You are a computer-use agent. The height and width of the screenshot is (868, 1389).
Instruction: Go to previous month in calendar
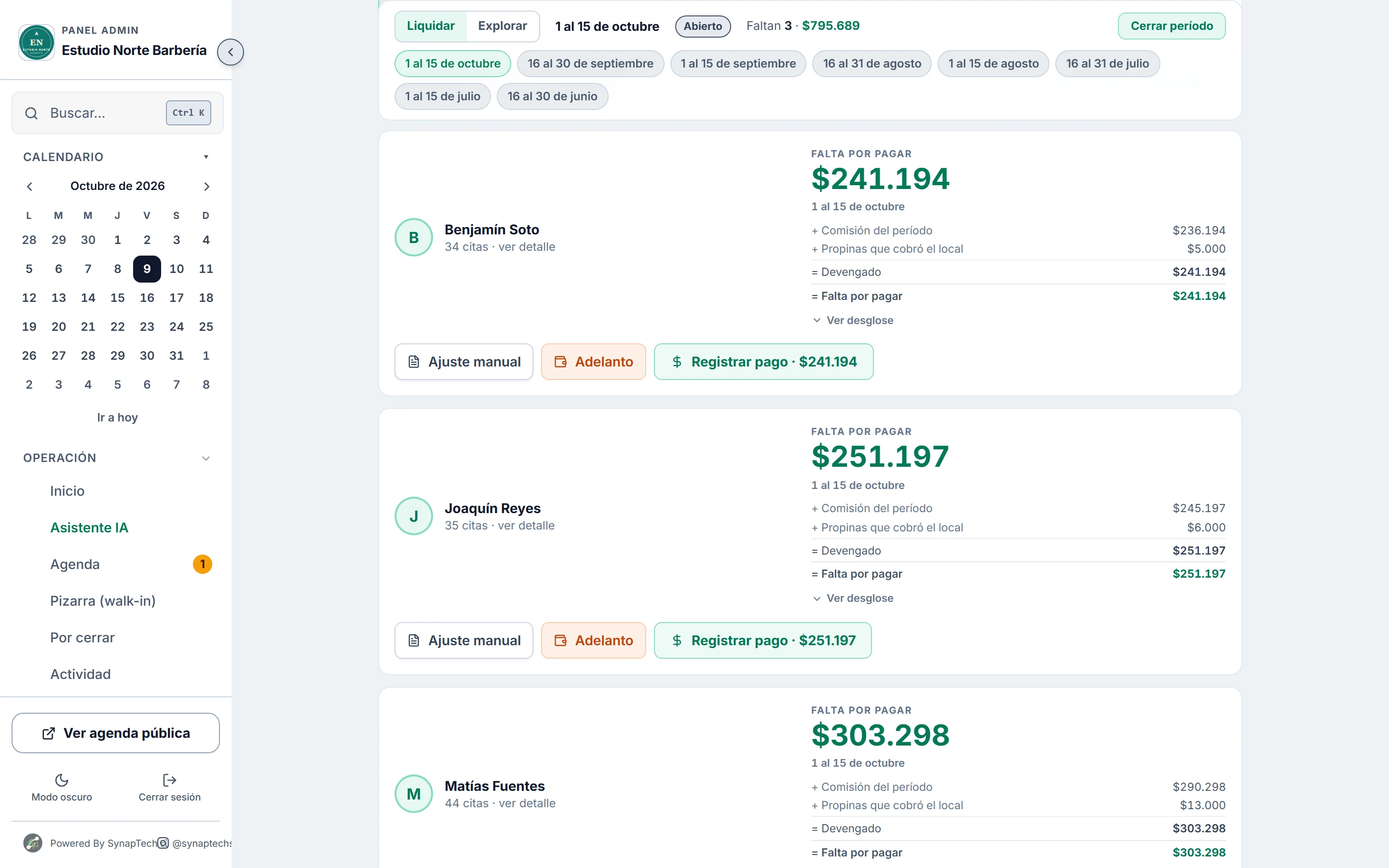29,187
